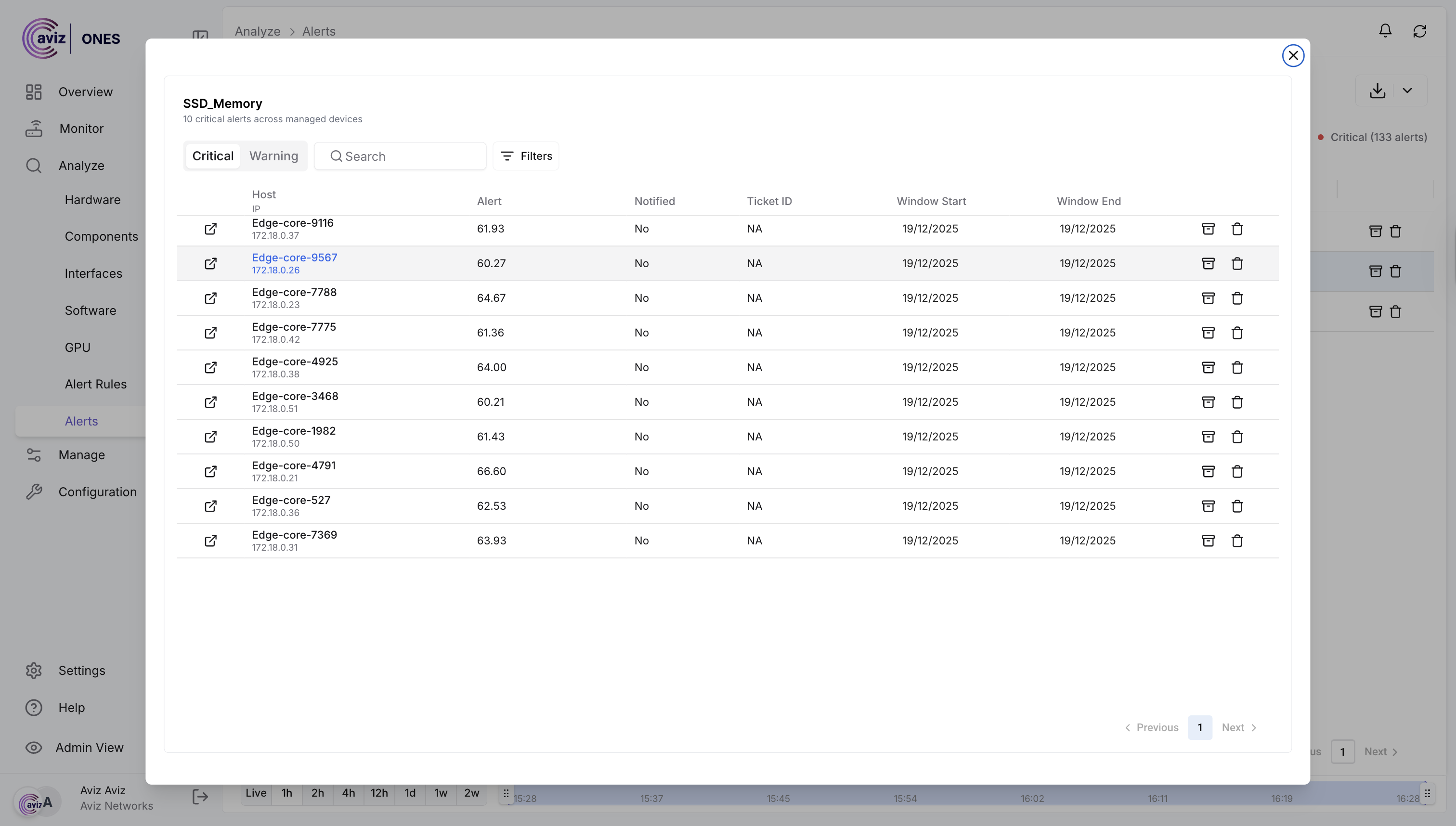Enable the Live time range mode

256,793
